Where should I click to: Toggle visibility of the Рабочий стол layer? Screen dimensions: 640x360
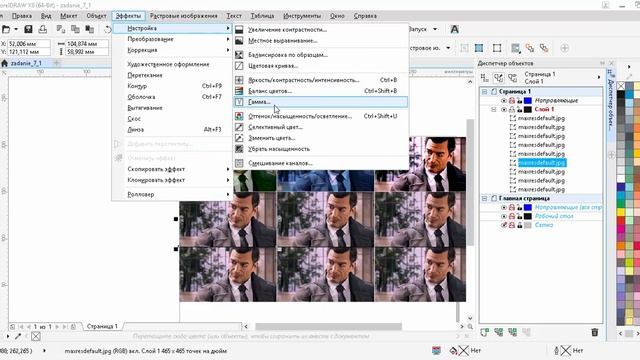504,216
